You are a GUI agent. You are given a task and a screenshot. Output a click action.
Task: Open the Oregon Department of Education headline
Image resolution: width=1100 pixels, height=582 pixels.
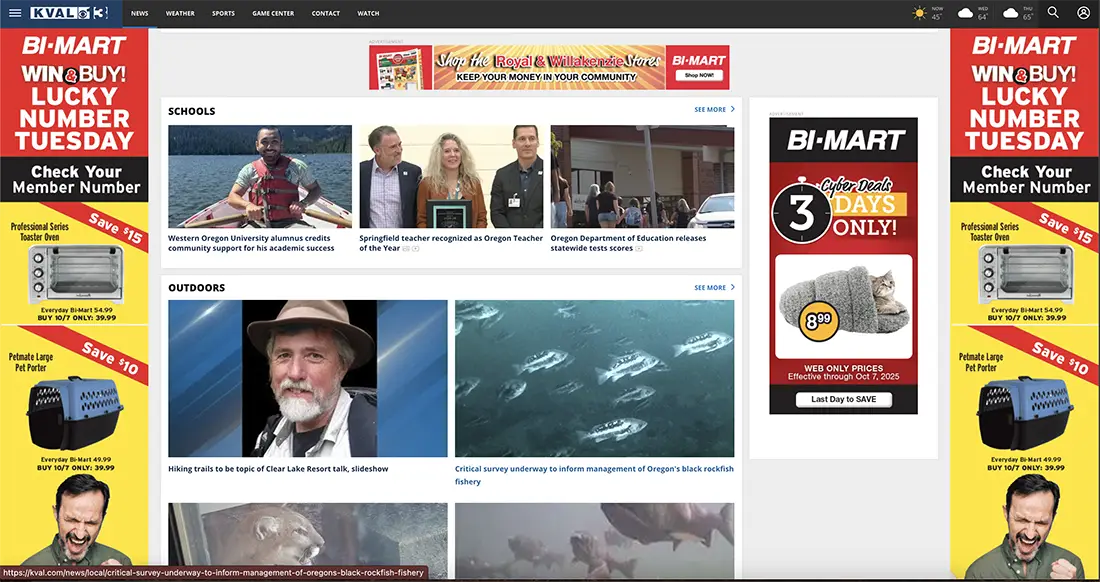[628, 243]
